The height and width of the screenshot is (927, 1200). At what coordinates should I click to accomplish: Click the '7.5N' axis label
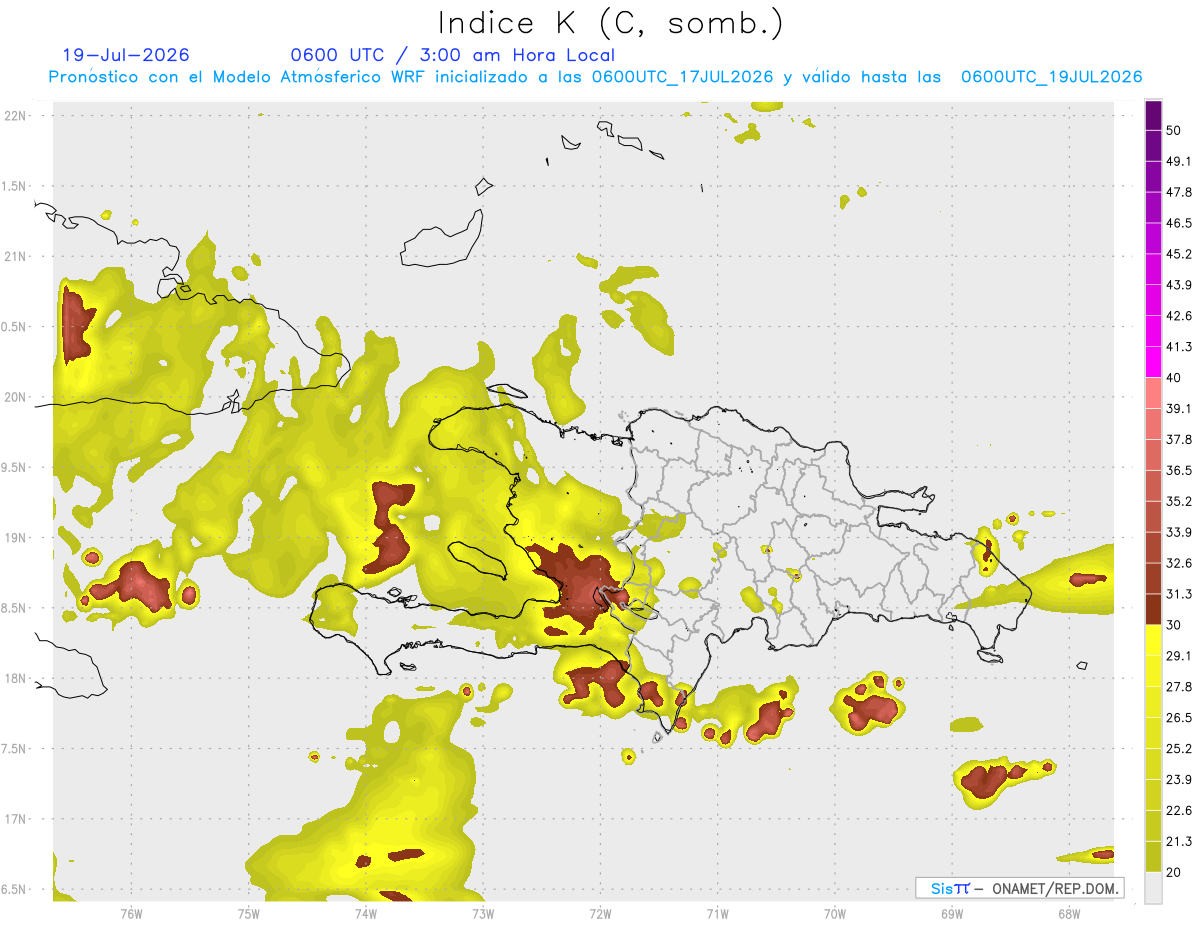tap(15, 749)
